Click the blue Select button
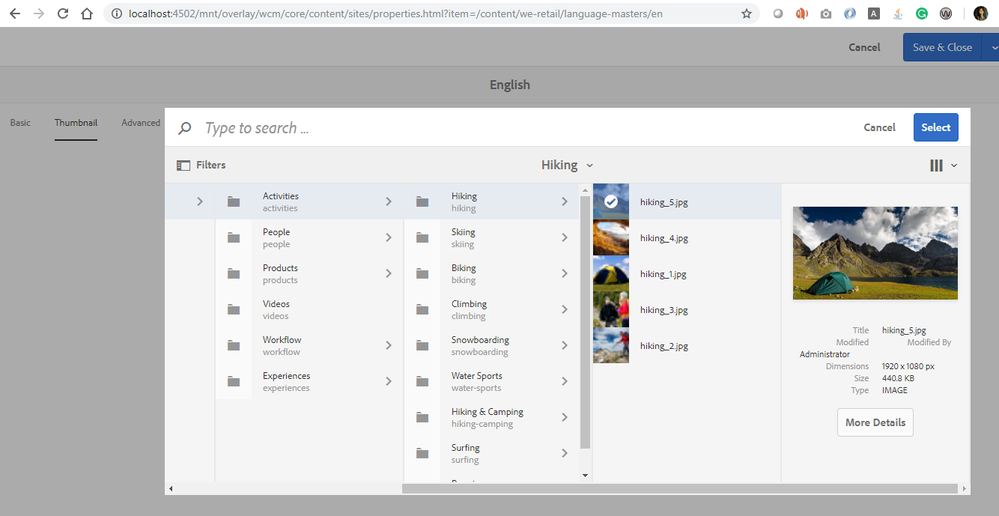999x516 pixels. tap(935, 127)
